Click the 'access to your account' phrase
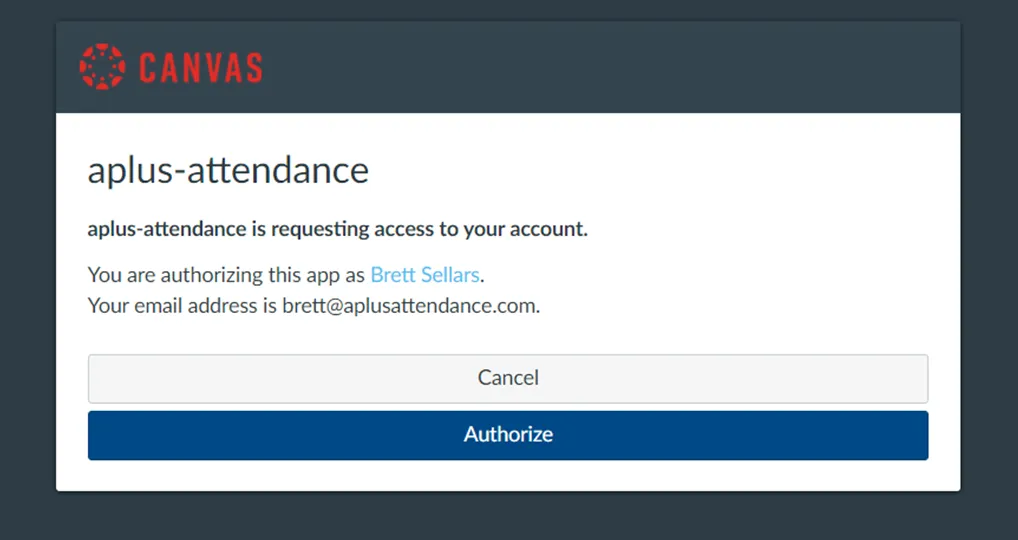 click(481, 229)
